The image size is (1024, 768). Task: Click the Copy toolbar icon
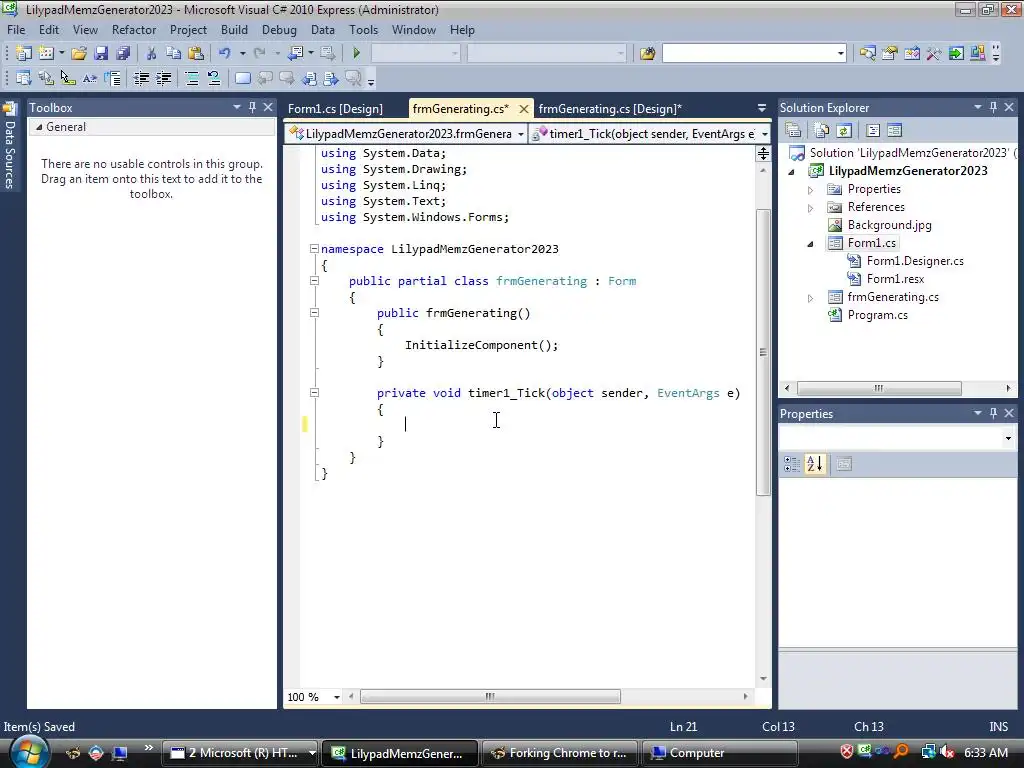click(x=173, y=53)
